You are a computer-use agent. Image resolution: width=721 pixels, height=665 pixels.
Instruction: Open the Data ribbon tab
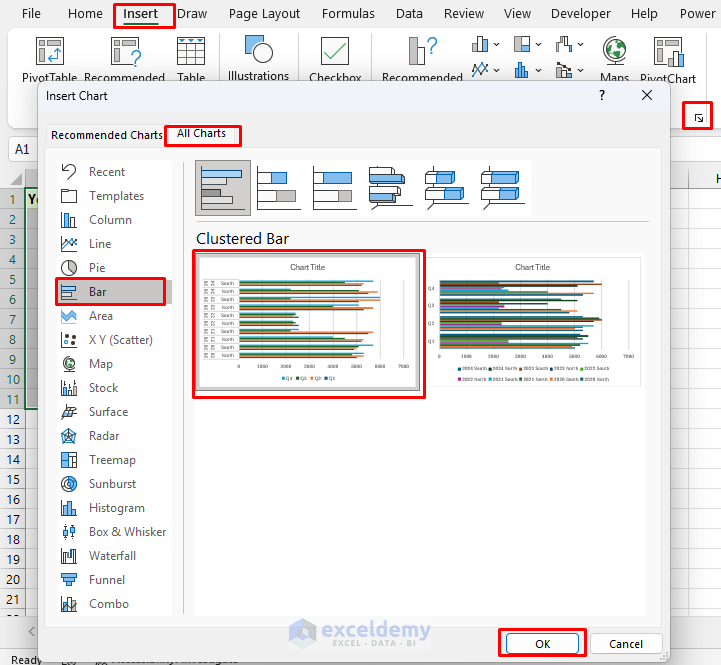click(x=409, y=14)
